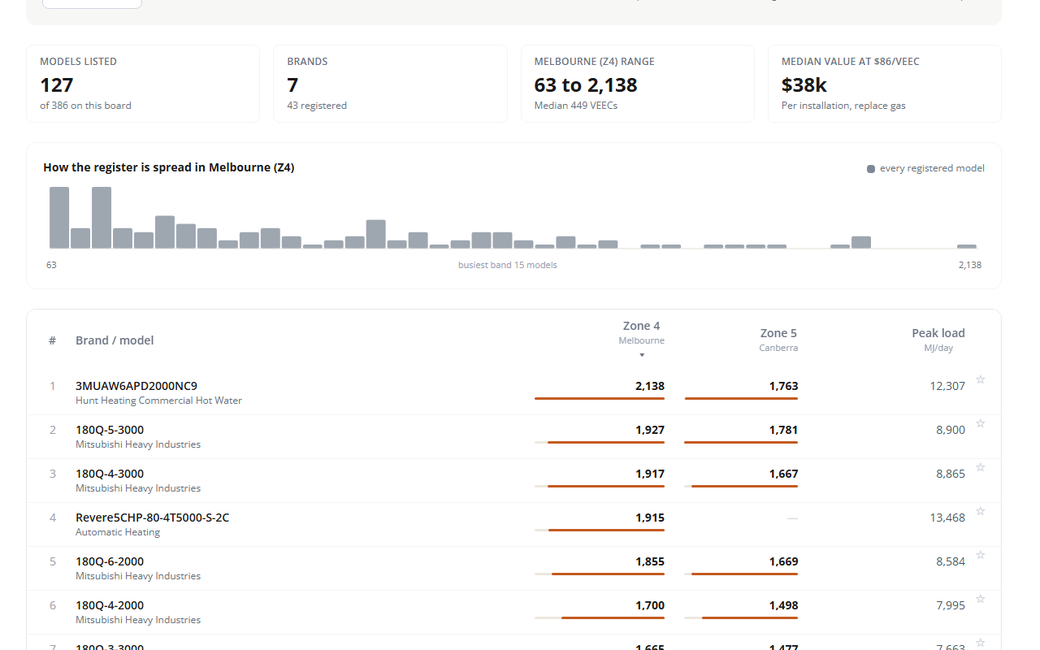This screenshot has height=650, width=1040.
Task: Open model 180Q-4-2000
Action: (109, 605)
